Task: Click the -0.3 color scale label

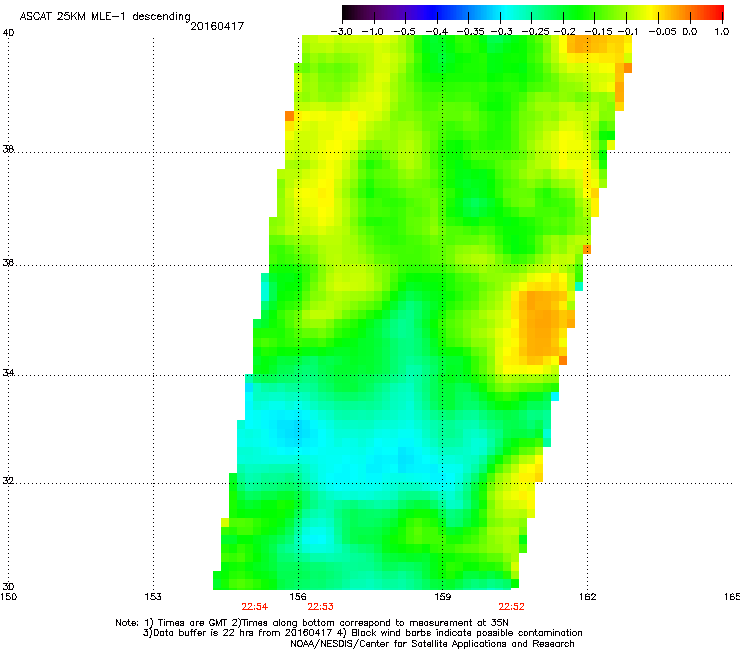Action: [502, 32]
